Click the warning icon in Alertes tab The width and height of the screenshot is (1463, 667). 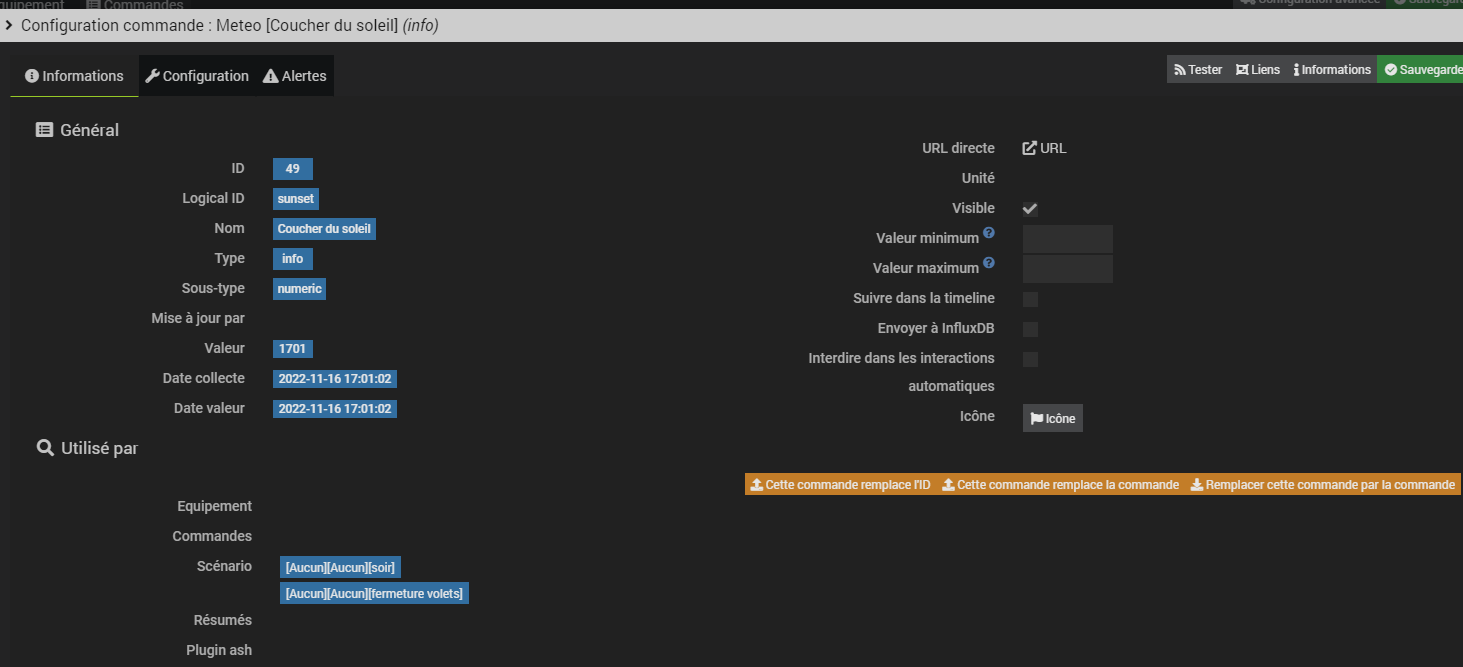tap(270, 76)
